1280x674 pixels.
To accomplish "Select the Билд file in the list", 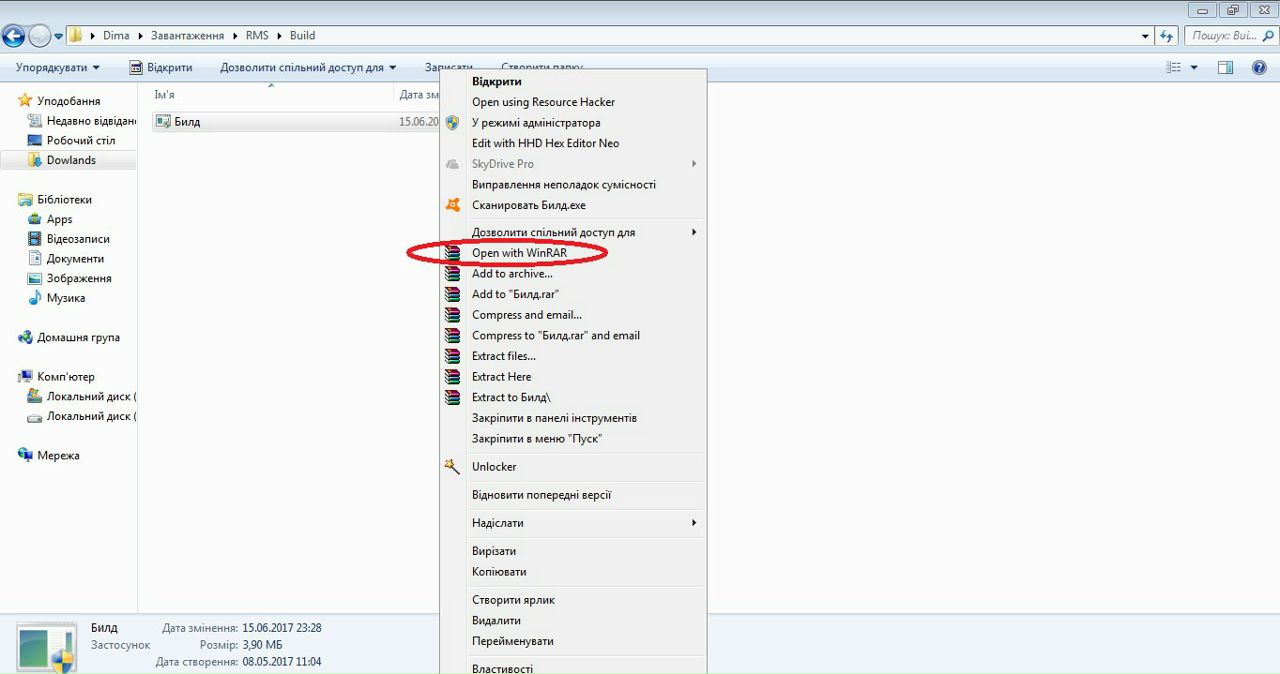I will (x=187, y=122).
